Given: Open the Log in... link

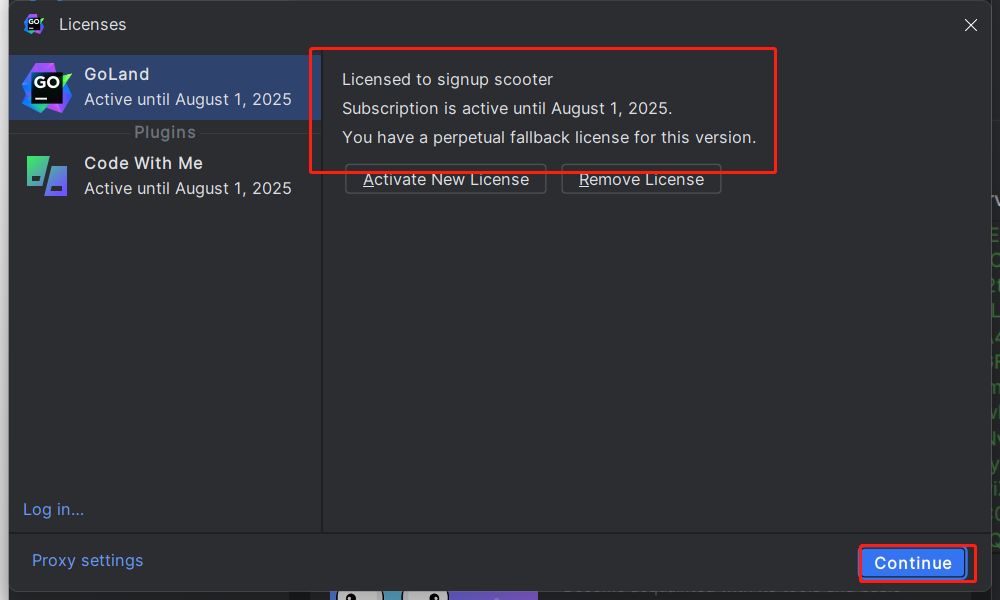Looking at the screenshot, I should (x=53, y=510).
